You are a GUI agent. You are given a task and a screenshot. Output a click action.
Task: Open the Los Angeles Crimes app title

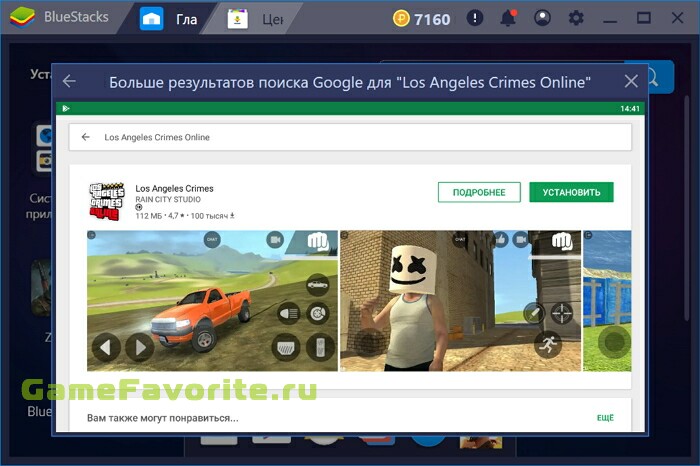(175, 188)
